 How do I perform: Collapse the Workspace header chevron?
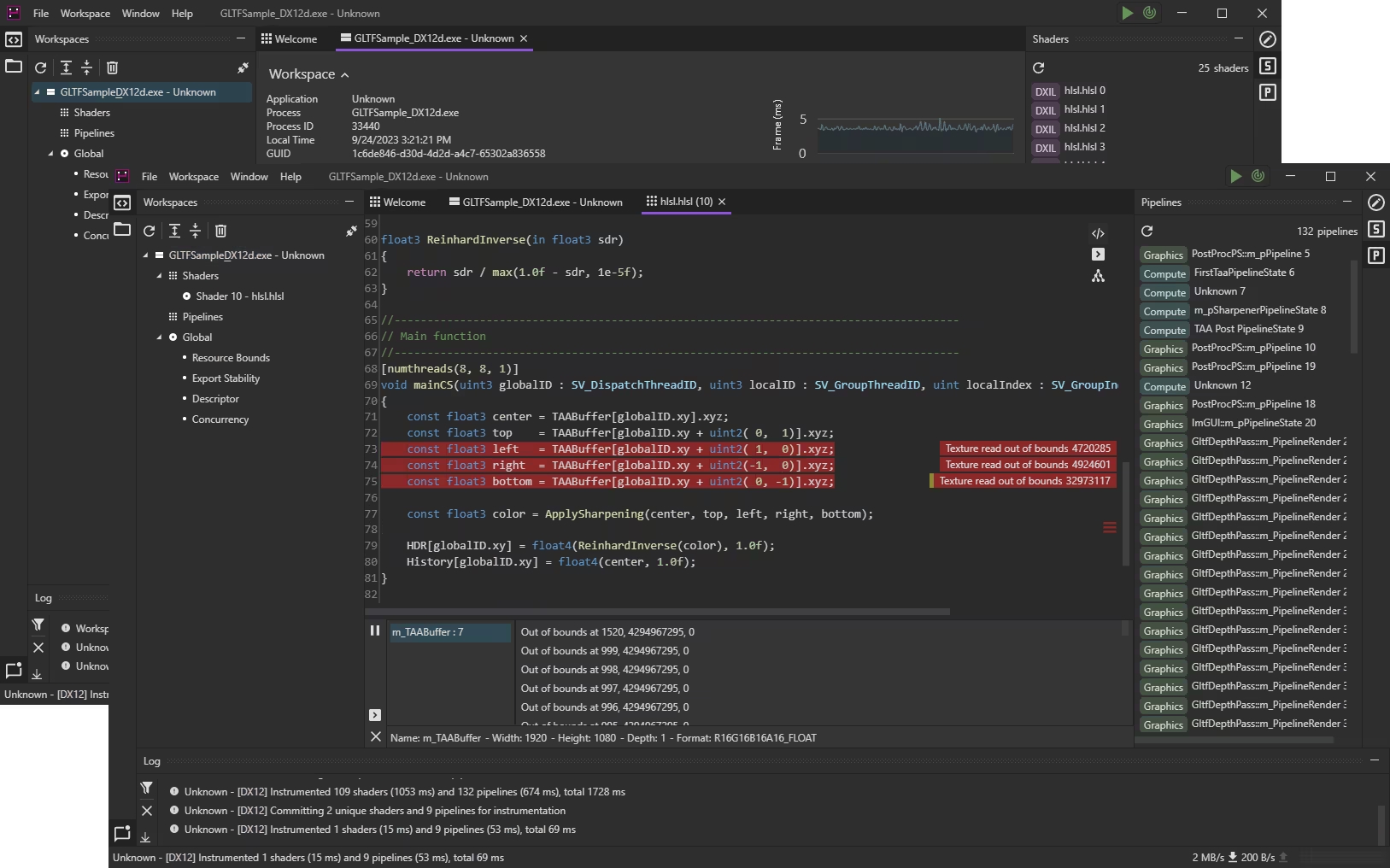344,75
